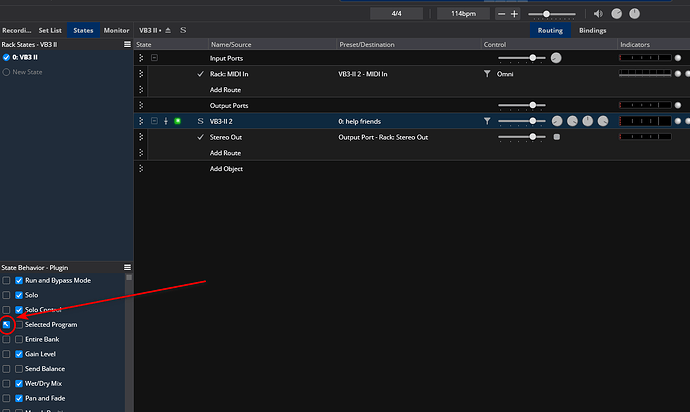The height and width of the screenshot is (412, 690).
Task: Switch to the Routing tab
Action: [x=550, y=30]
